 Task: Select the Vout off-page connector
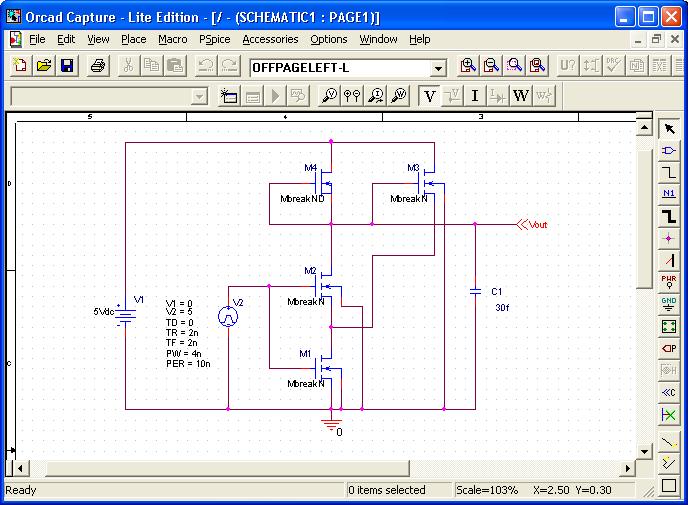[532, 225]
